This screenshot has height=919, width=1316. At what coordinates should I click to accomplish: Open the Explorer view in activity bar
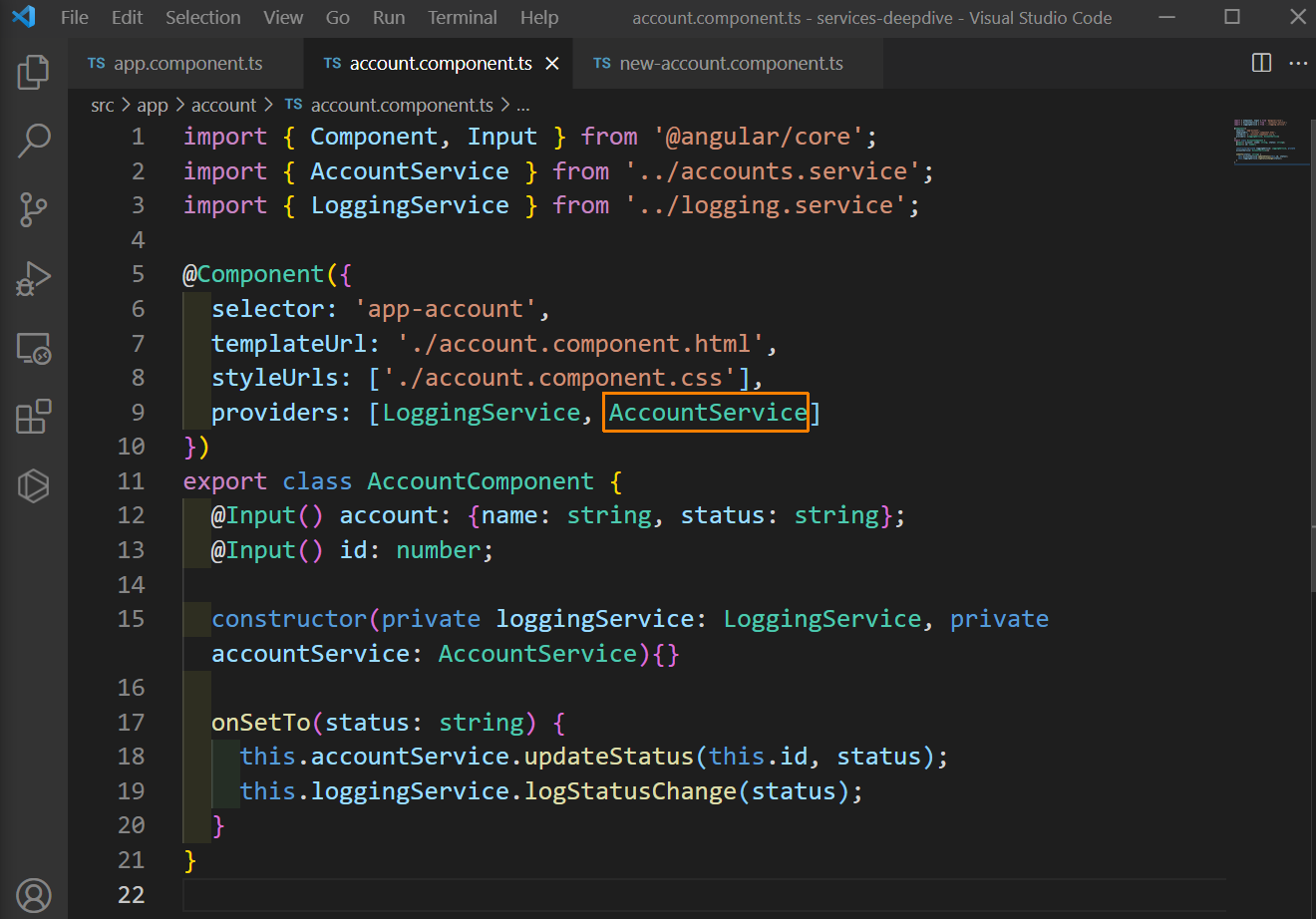(33, 72)
